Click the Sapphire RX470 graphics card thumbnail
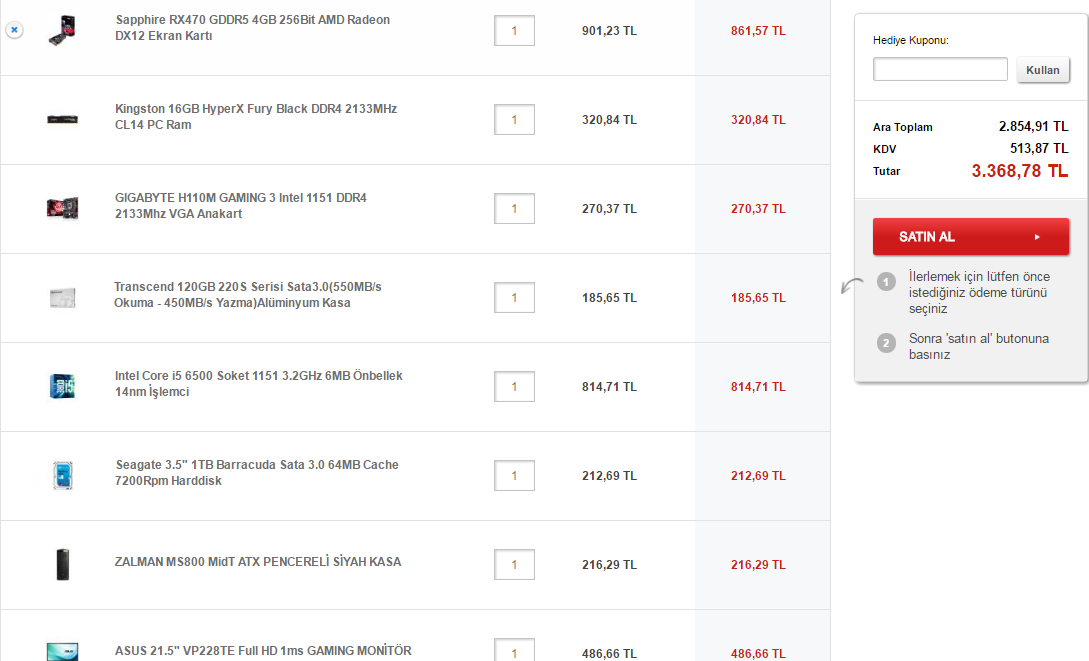 [x=62, y=29]
